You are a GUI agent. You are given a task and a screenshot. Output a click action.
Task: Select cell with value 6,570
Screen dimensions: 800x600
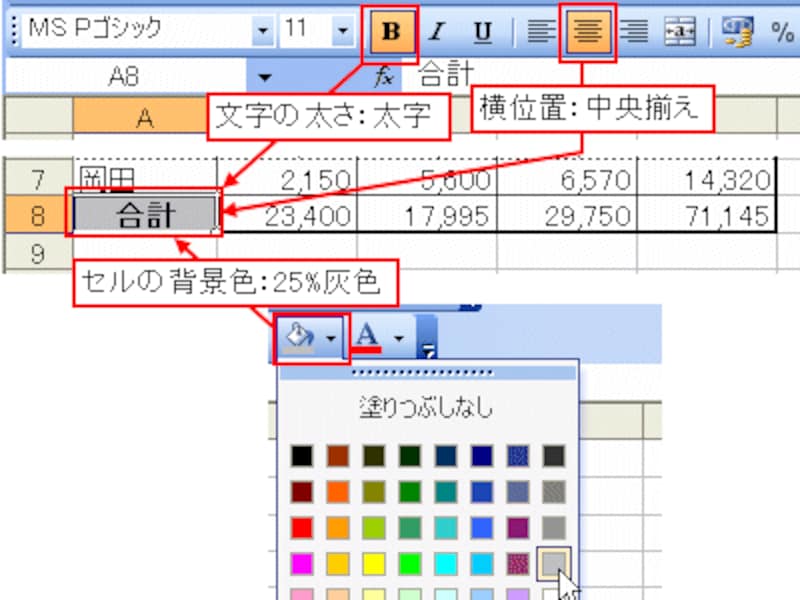click(567, 179)
